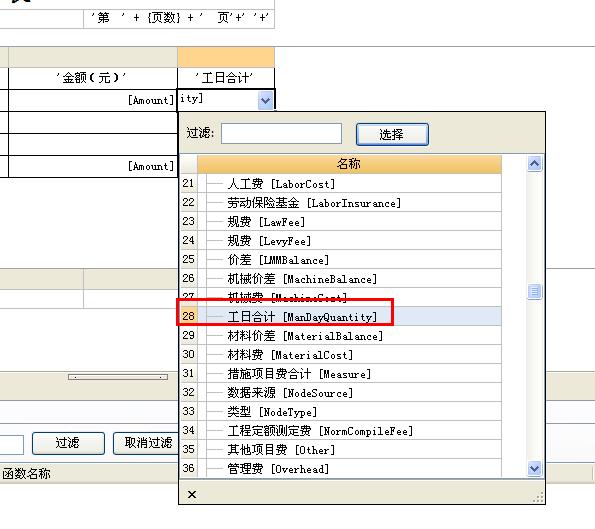The height and width of the screenshot is (529, 595).
Task: Click the page number expression cell
Action: click(x=179, y=18)
